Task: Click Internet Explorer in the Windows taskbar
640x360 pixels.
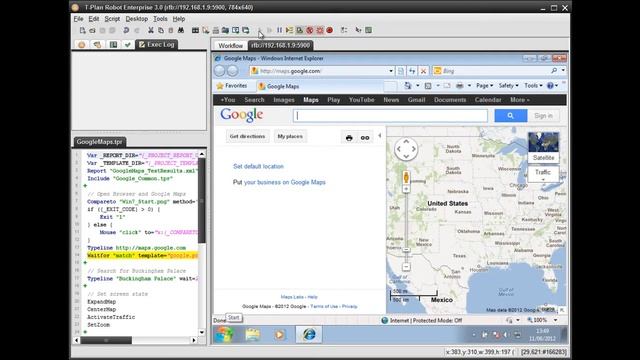Action: [309, 335]
